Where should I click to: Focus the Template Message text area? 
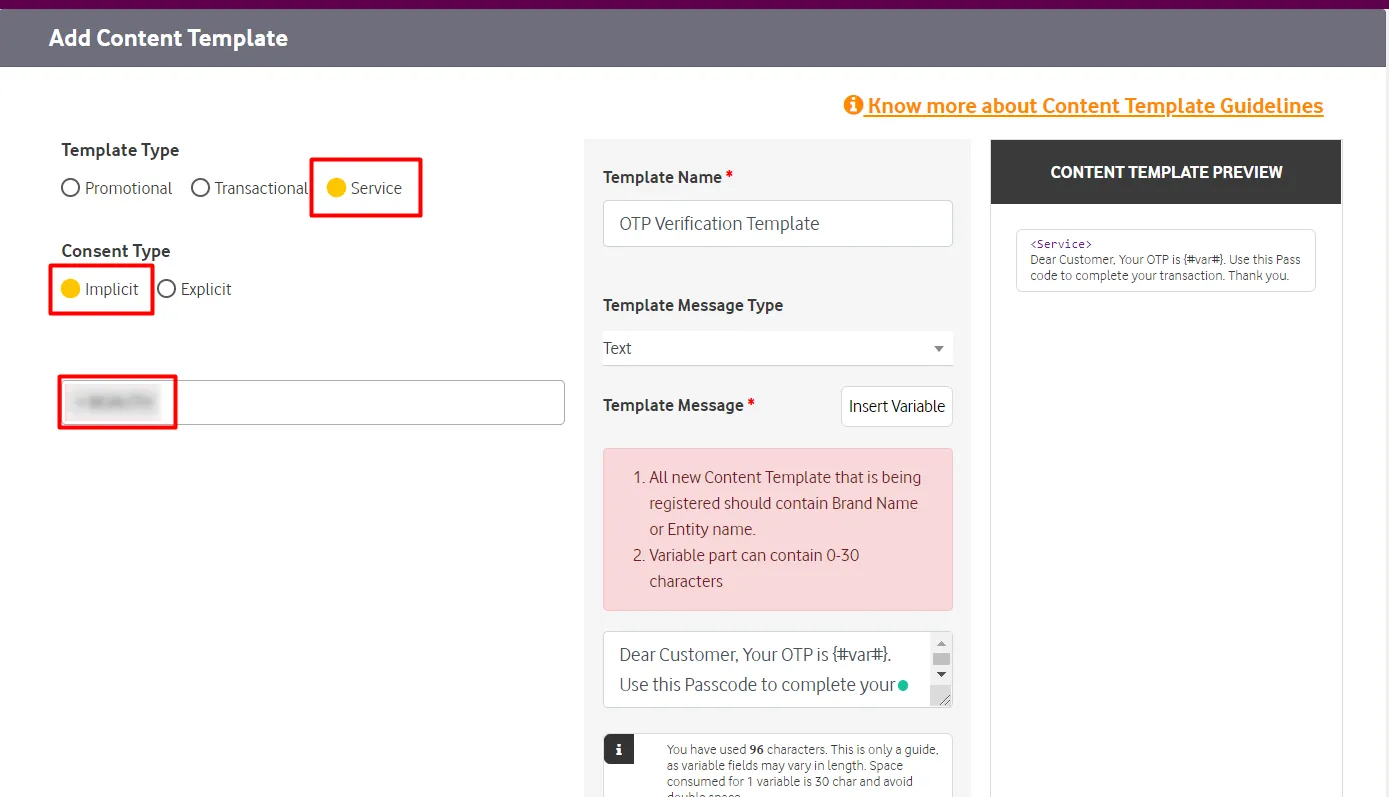click(x=767, y=670)
